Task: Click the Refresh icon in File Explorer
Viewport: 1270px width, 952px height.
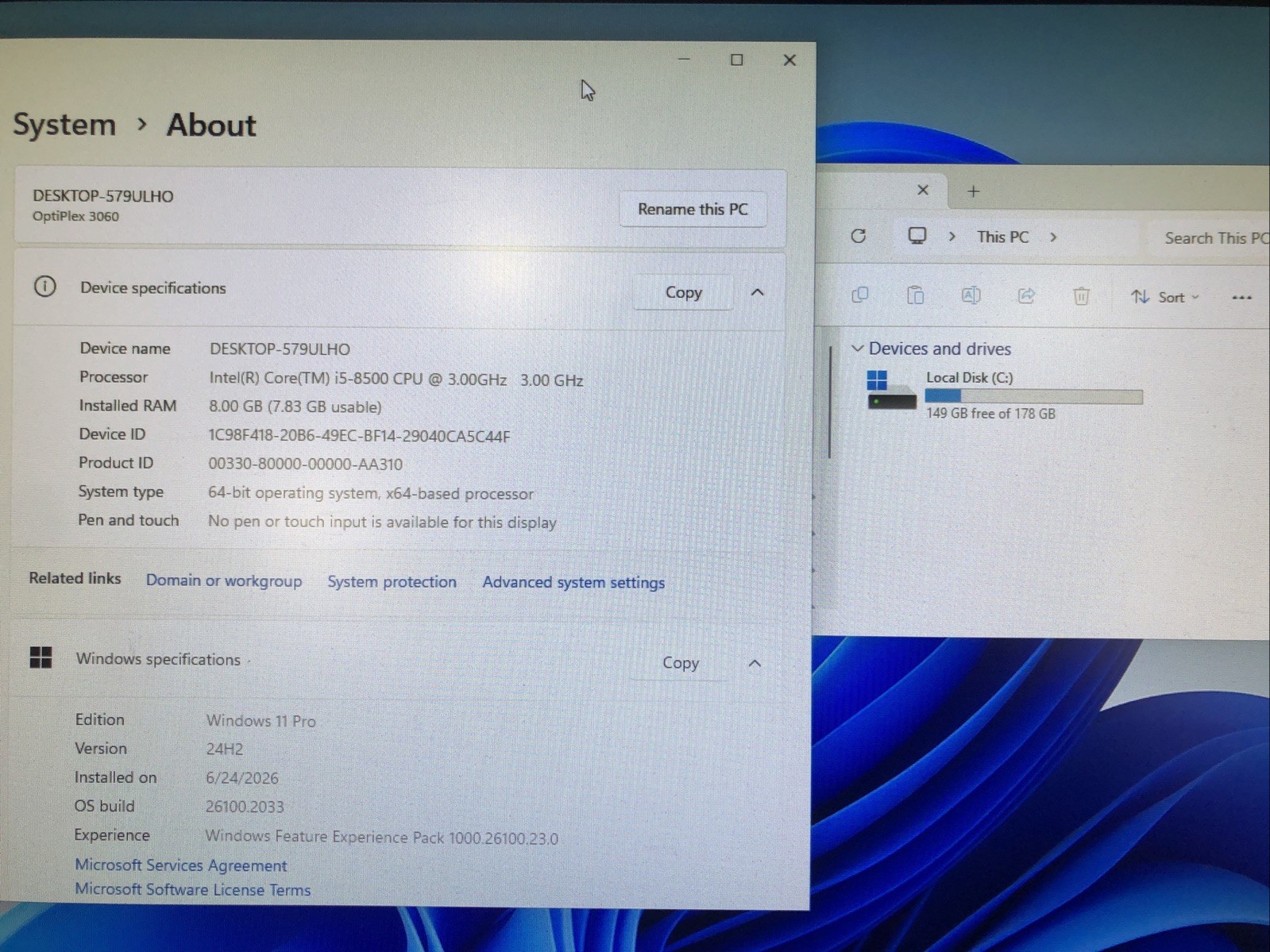Action: coord(859,236)
